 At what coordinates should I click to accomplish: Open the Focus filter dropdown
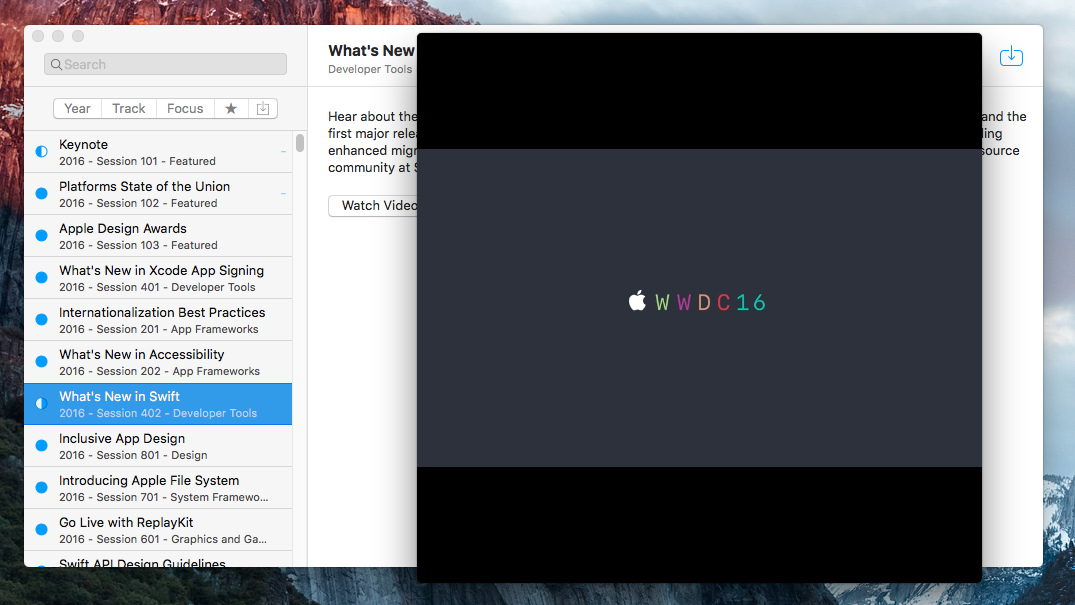pos(185,109)
